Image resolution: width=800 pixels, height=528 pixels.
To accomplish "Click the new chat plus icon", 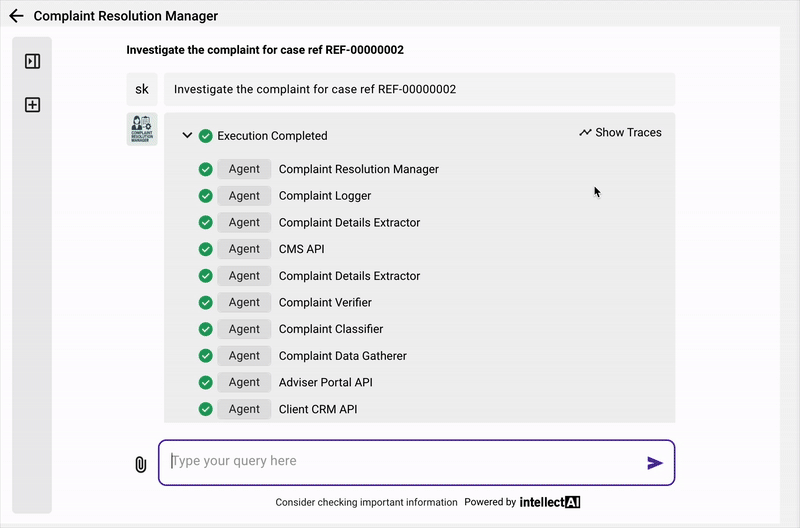I will click(32, 105).
